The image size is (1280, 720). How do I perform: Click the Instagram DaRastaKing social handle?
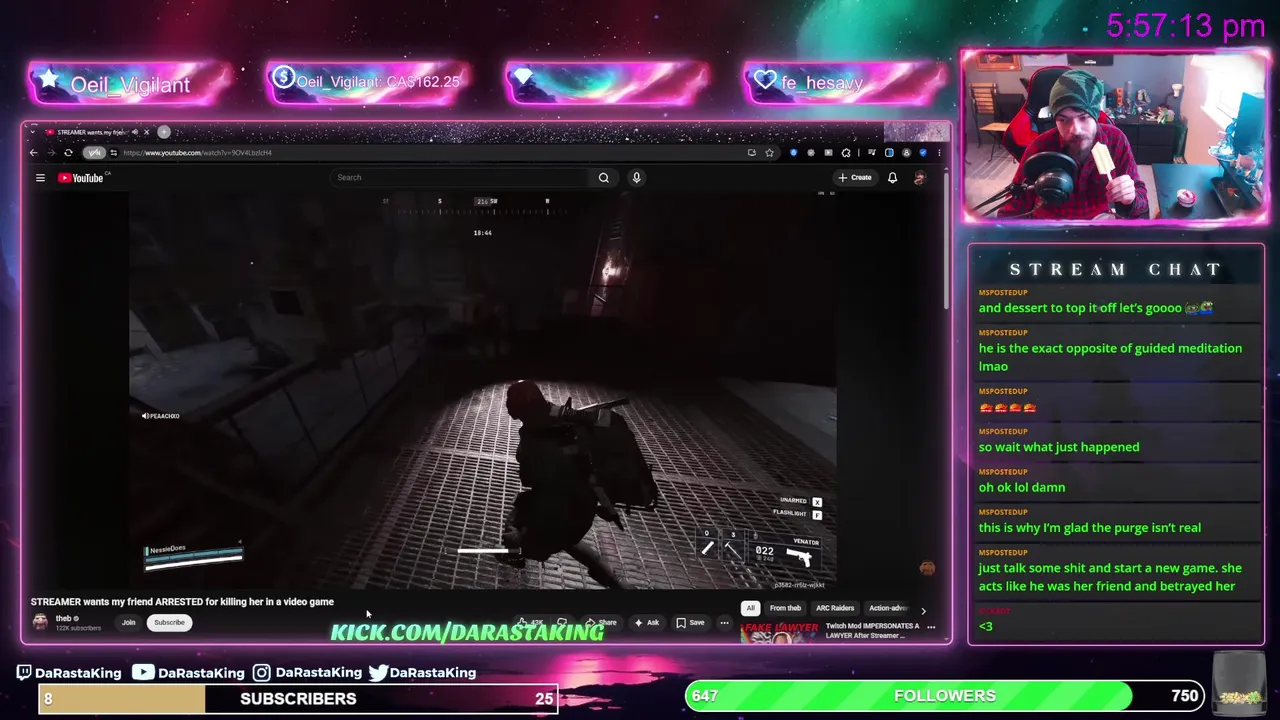point(307,672)
